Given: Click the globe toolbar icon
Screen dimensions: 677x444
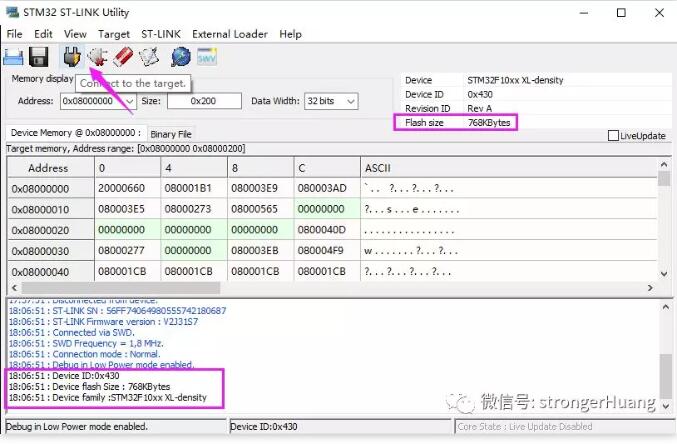Looking at the screenshot, I should (x=181, y=57).
